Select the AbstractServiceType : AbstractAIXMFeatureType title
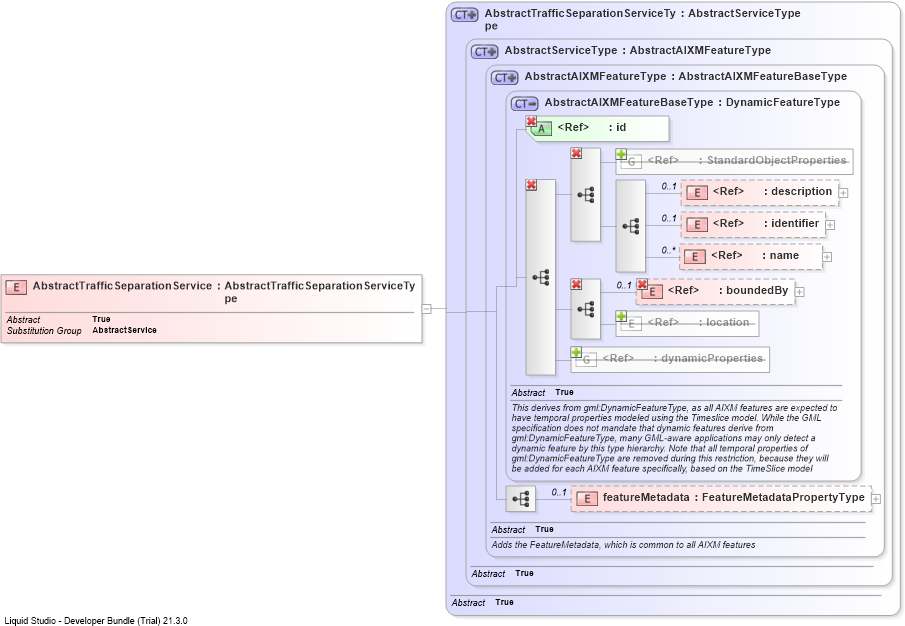 [x=638, y=51]
